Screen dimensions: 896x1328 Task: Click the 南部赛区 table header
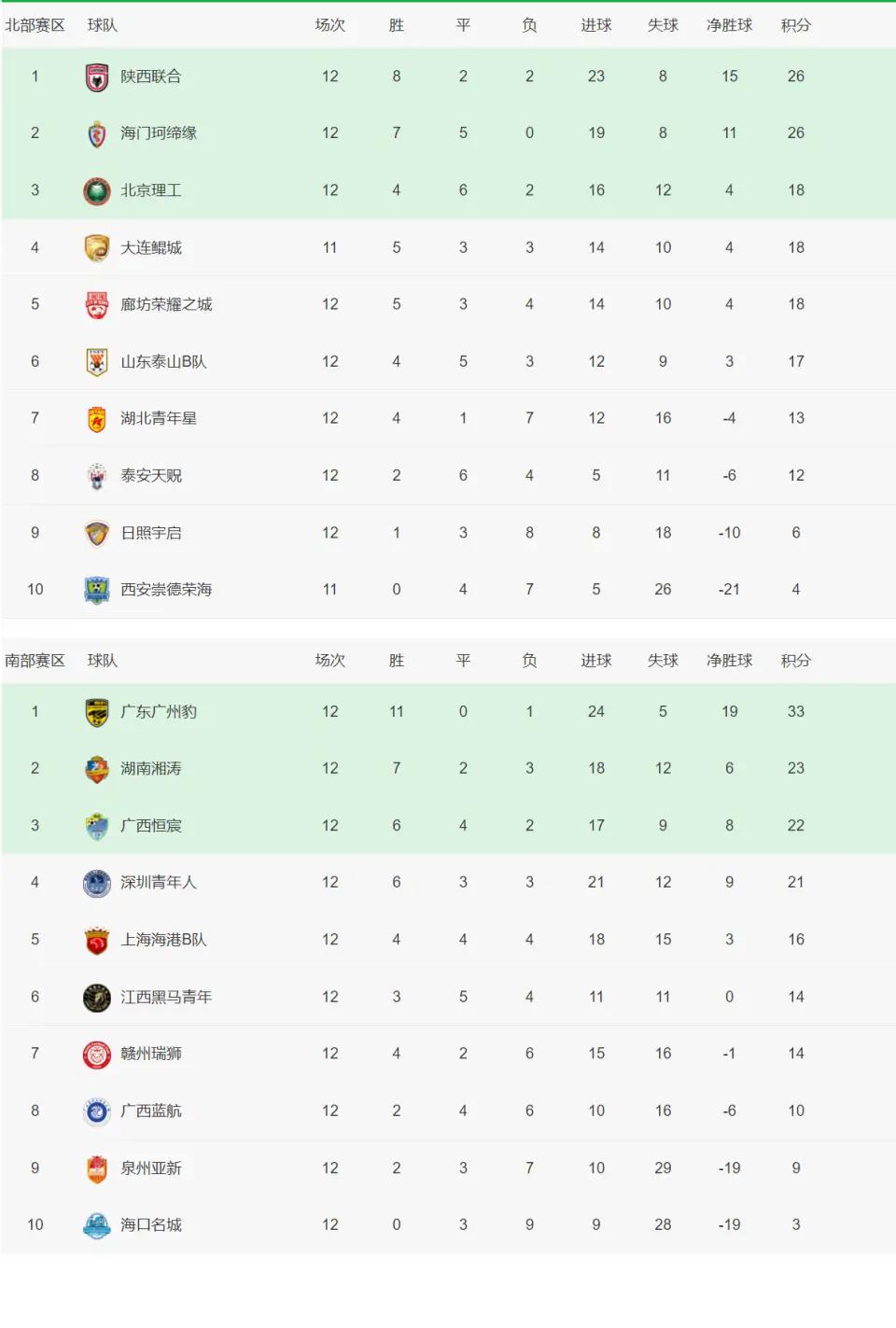[x=35, y=661]
